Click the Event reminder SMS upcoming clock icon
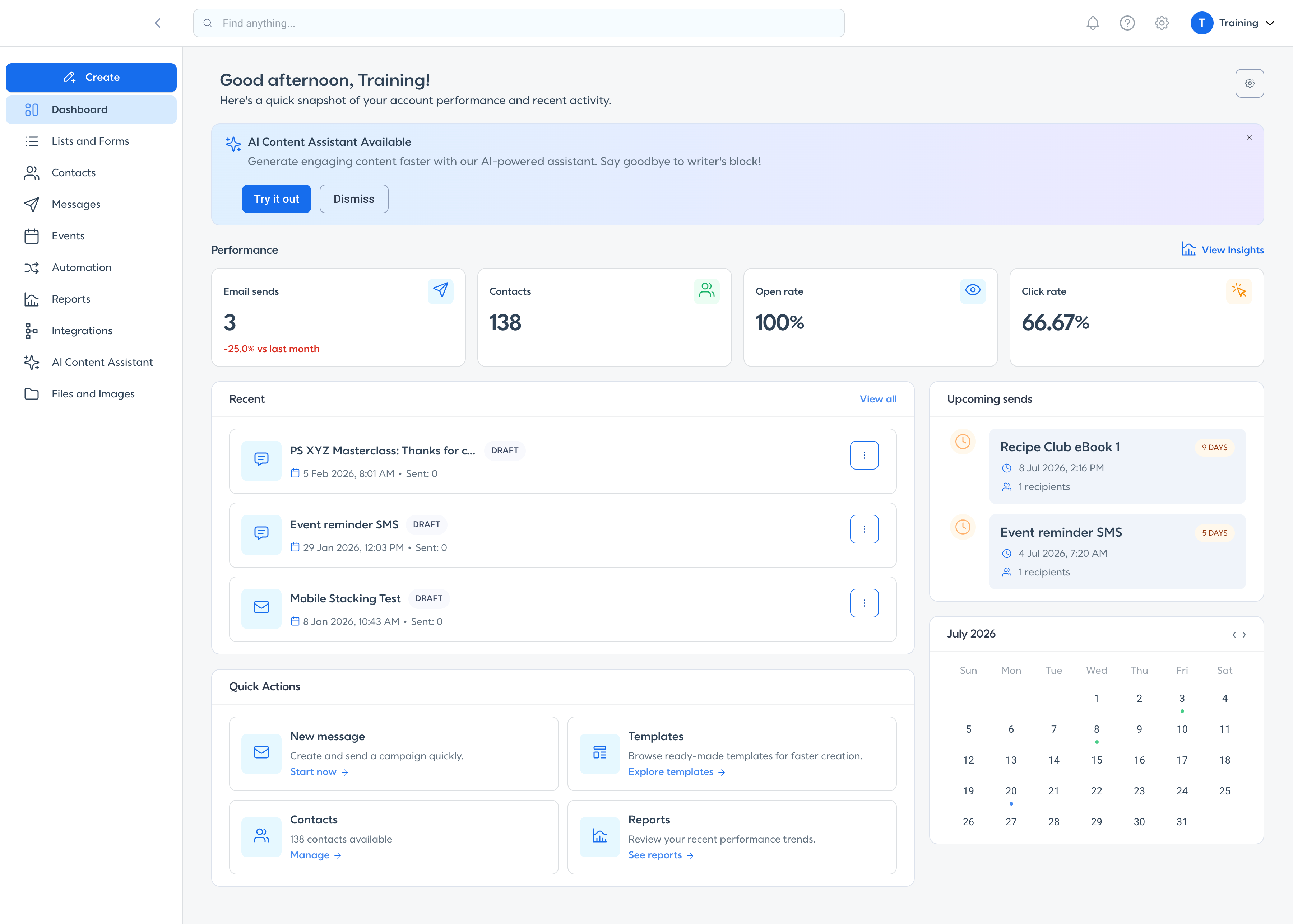The height and width of the screenshot is (924, 1293). [x=962, y=527]
